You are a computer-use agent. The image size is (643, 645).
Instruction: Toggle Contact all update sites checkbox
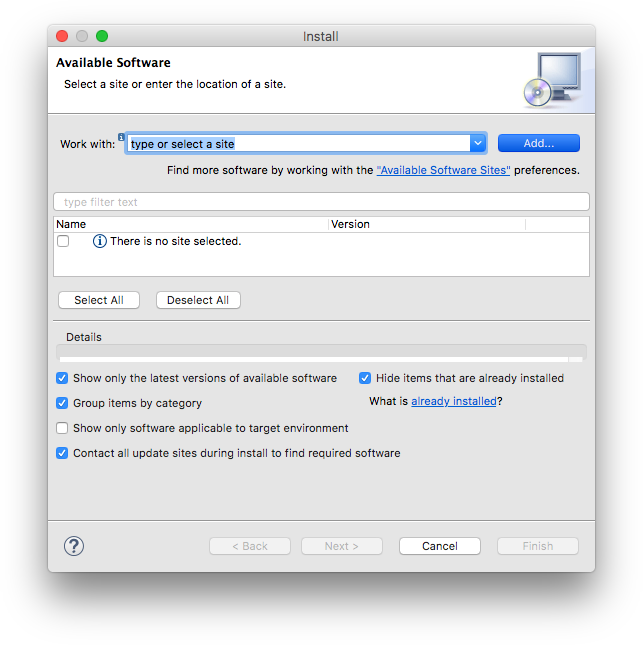pos(62,453)
